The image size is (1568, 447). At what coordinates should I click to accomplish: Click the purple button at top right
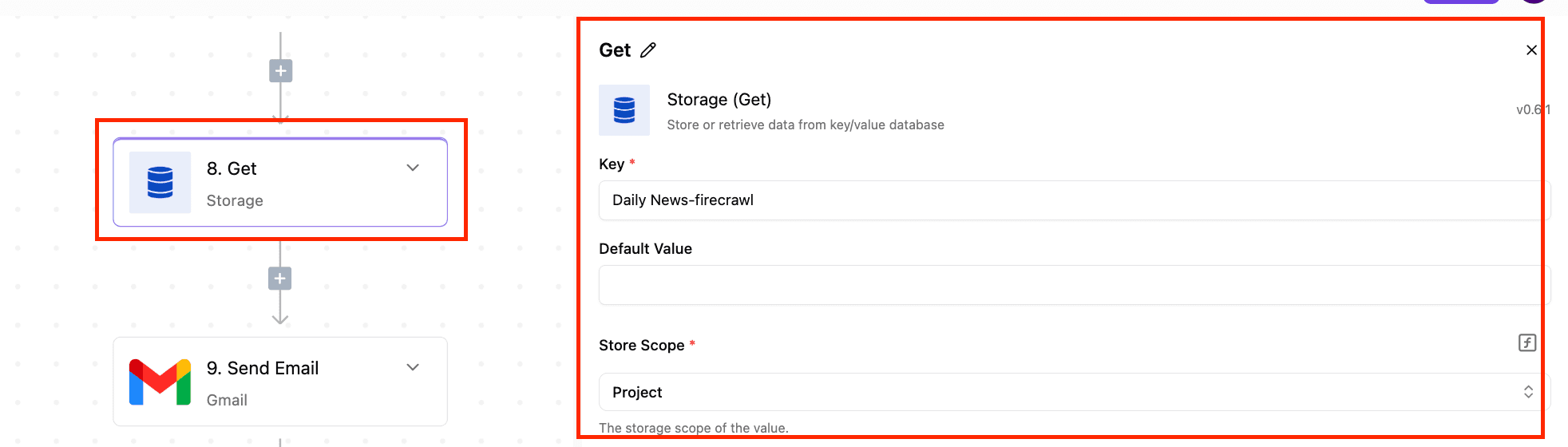(x=1461, y=2)
